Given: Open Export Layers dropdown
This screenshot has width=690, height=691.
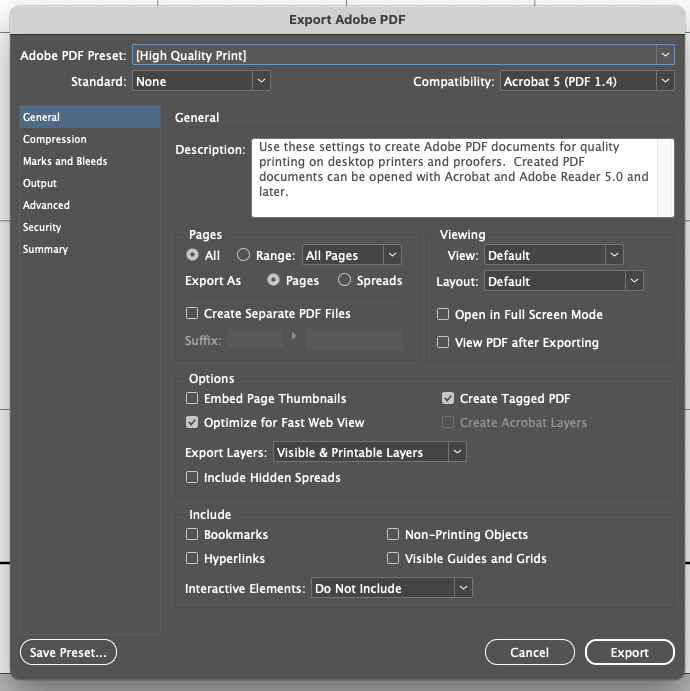Looking at the screenshot, I should (x=370, y=452).
